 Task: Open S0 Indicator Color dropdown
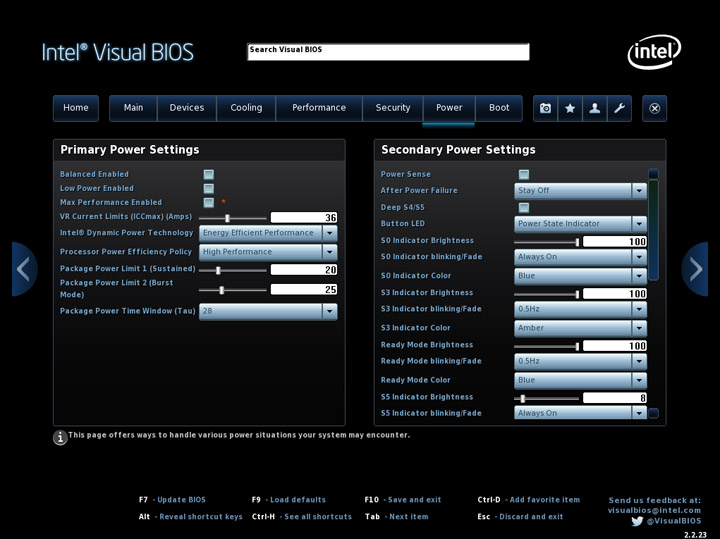(x=580, y=276)
